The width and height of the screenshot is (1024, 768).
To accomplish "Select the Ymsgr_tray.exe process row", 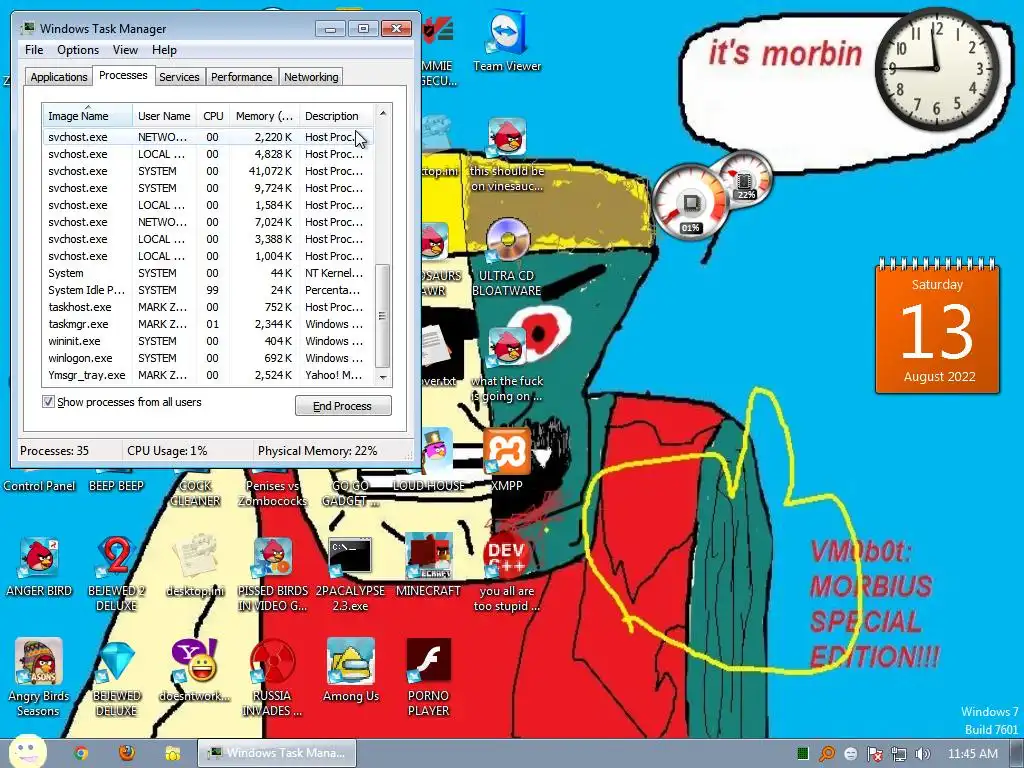I will 208,375.
